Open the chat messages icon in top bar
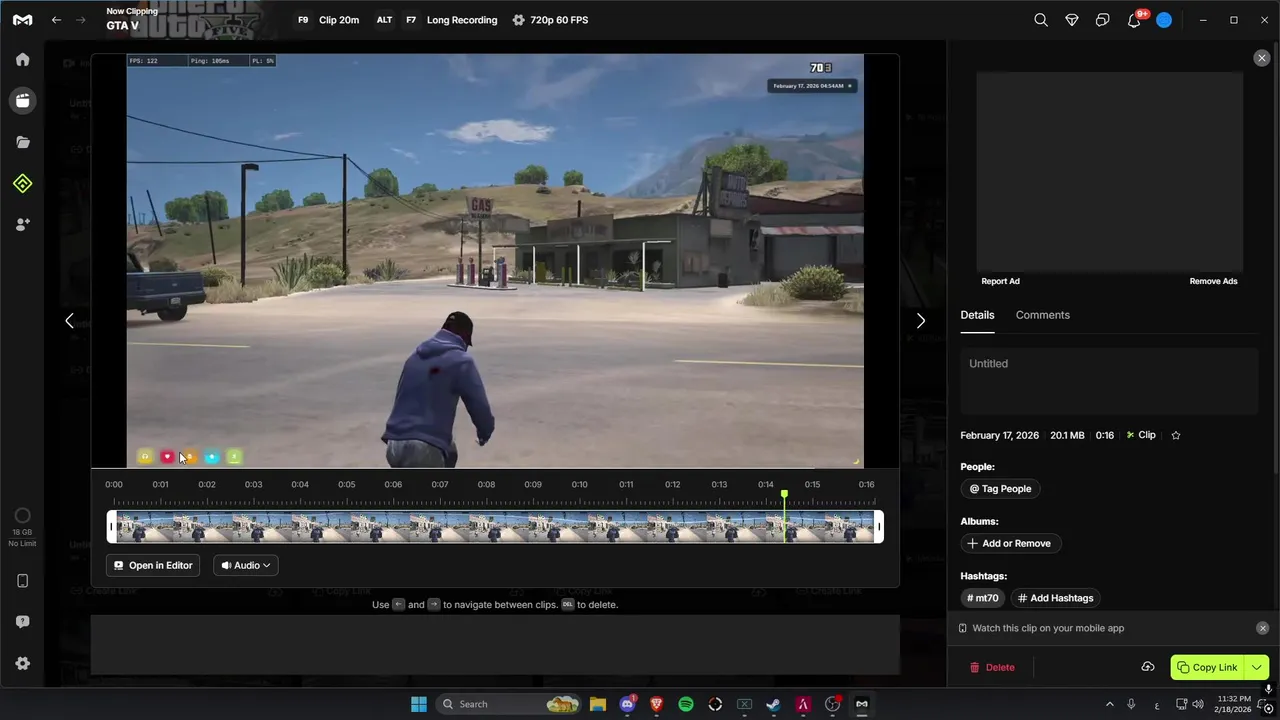 click(1102, 20)
